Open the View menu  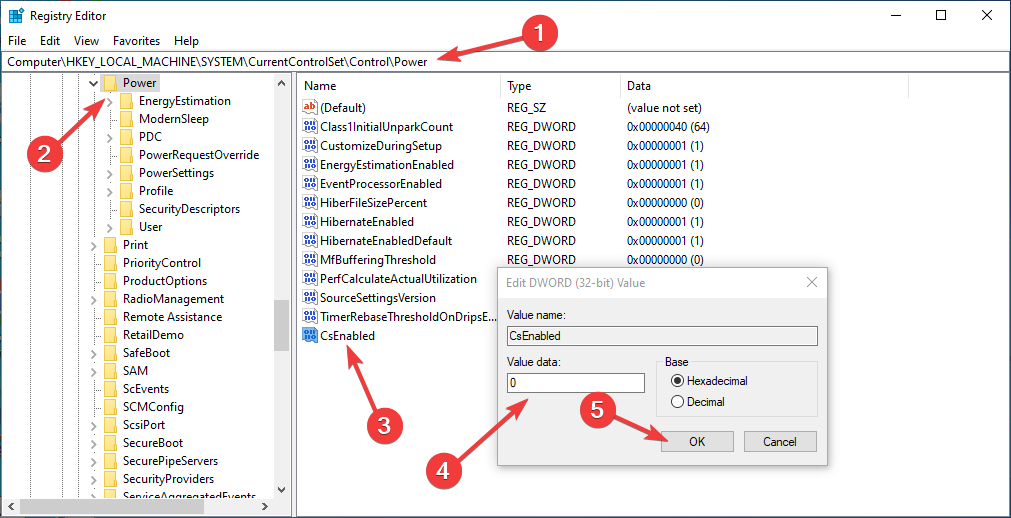pos(86,41)
